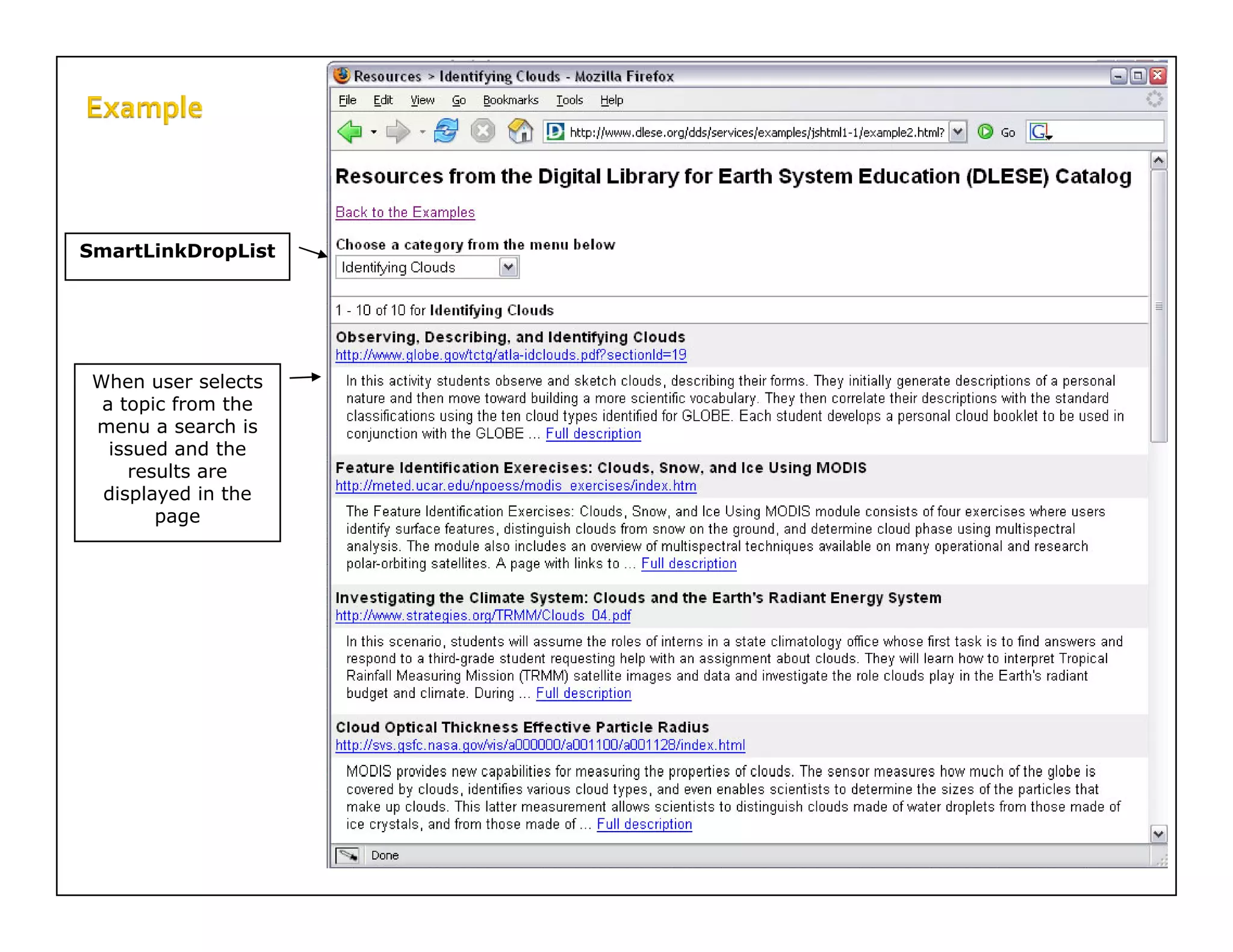The width and height of the screenshot is (1233, 952).
Task: Go to Home page icon
Action: (520, 131)
